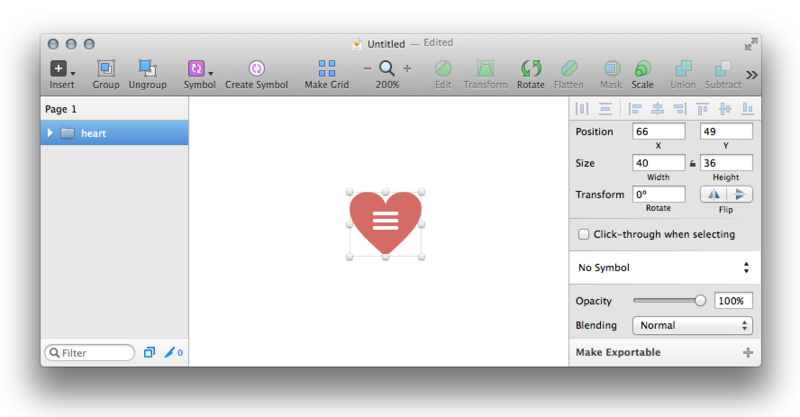This screenshot has width=800, height=417.
Task: Open the Blending mode dropdown
Action: (692, 325)
